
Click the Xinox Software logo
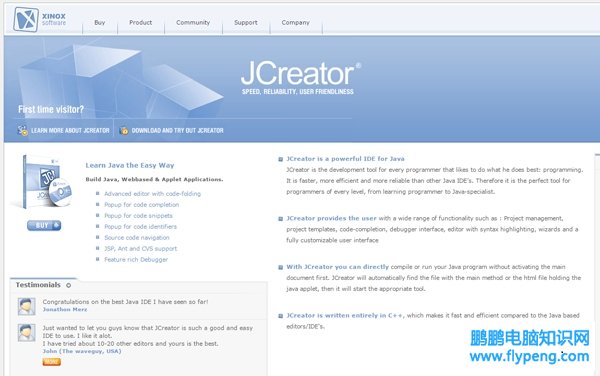pos(40,19)
